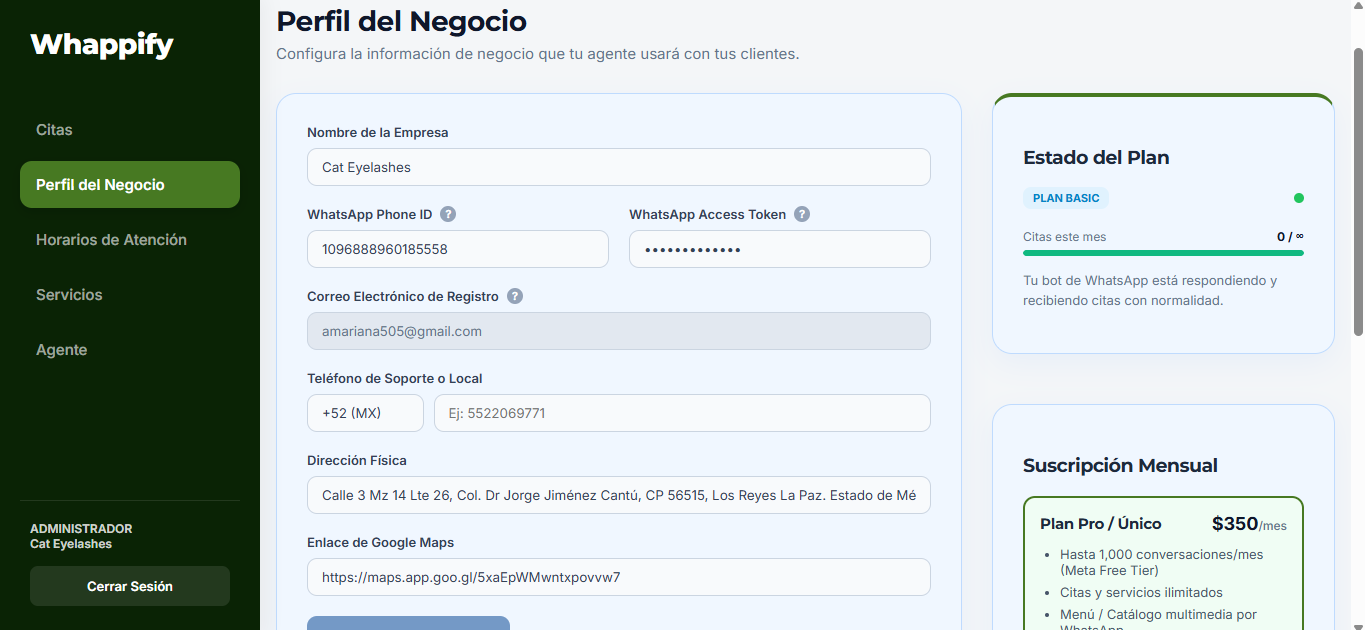Screen dimensions: 1365x630
Task: Click the Citas este mes progress bar
Action: pos(1163,253)
